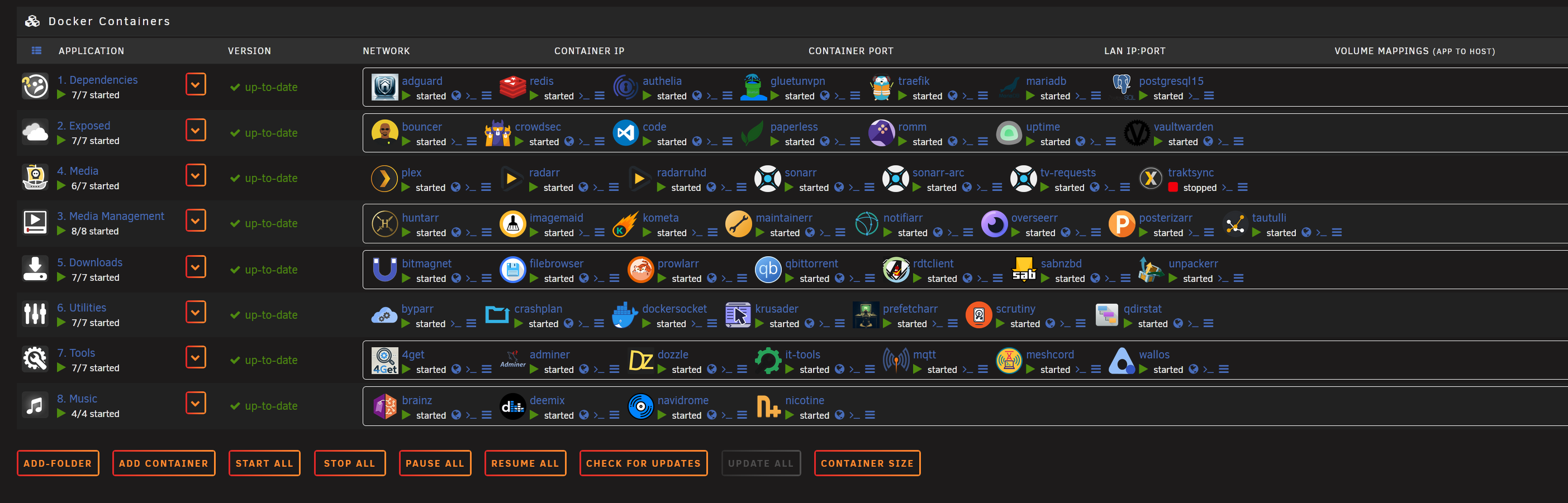
Task: Collapse the 7. Tools folder chevron
Action: [196, 358]
